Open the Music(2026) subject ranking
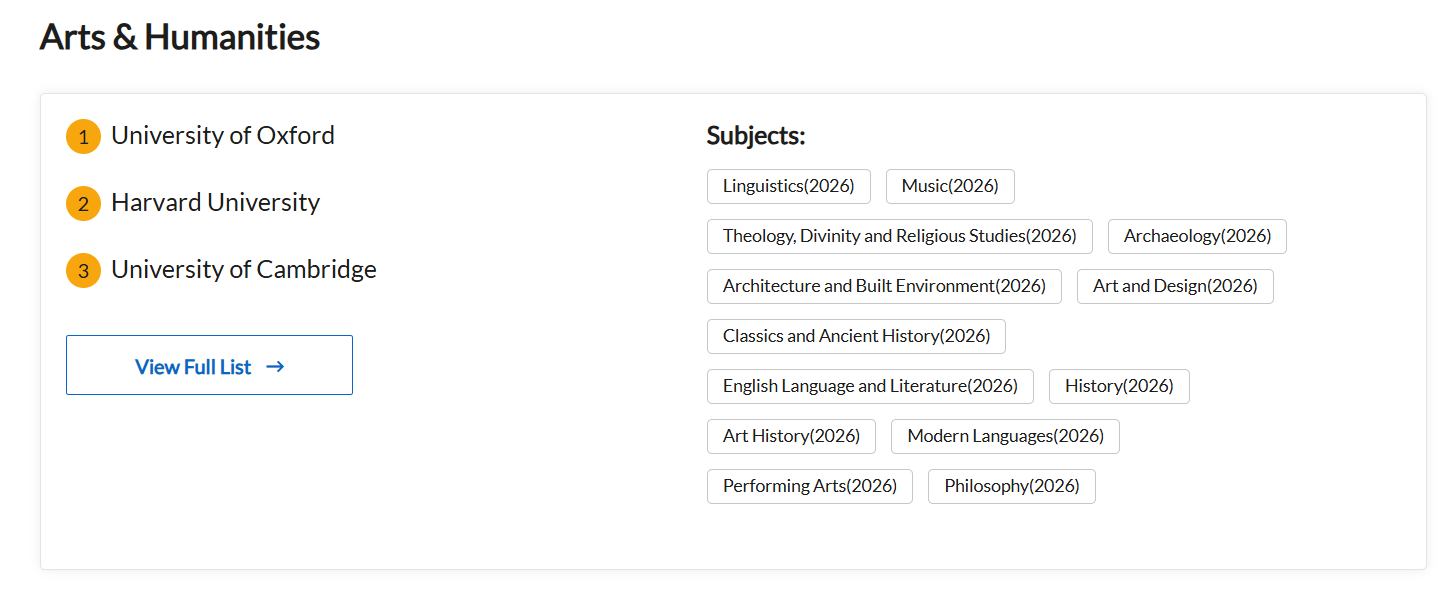This screenshot has width=1450, height=589. (x=949, y=186)
